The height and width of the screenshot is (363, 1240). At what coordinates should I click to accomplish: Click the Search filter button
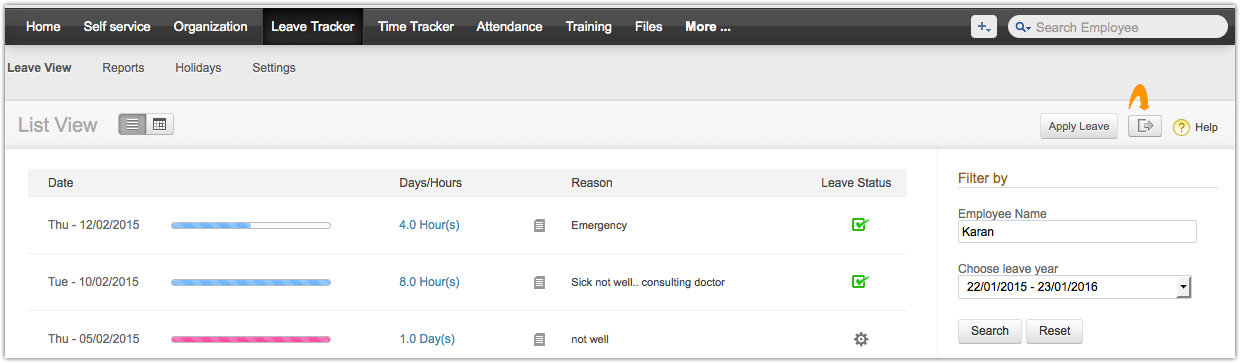point(990,331)
